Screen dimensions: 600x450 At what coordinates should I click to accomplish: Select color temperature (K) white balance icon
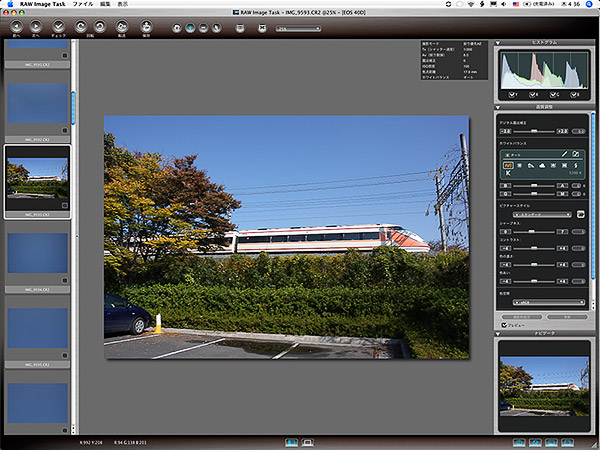click(508, 173)
